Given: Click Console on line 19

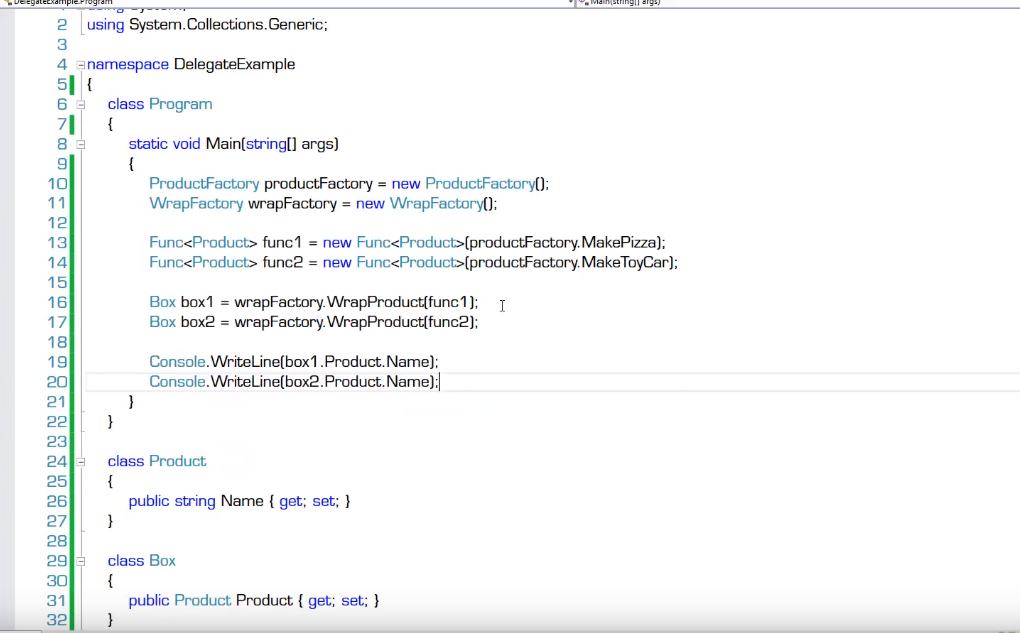Looking at the screenshot, I should (x=177, y=362).
